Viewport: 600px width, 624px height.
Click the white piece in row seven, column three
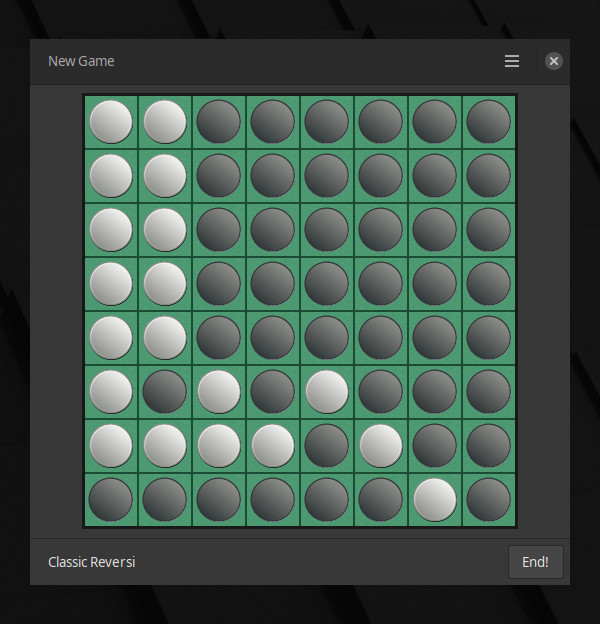click(219, 445)
